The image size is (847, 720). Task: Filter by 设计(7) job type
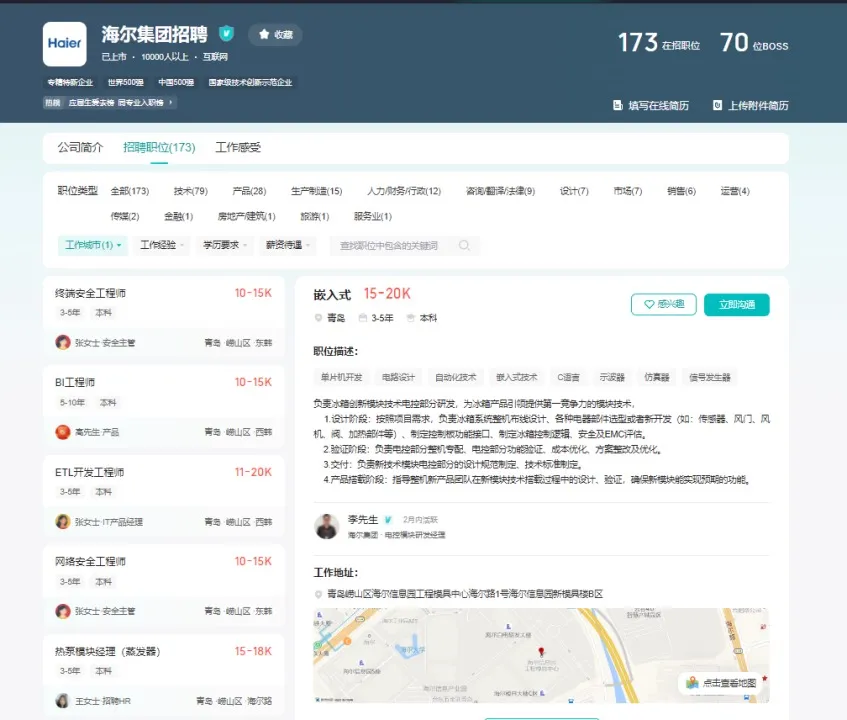click(574, 191)
